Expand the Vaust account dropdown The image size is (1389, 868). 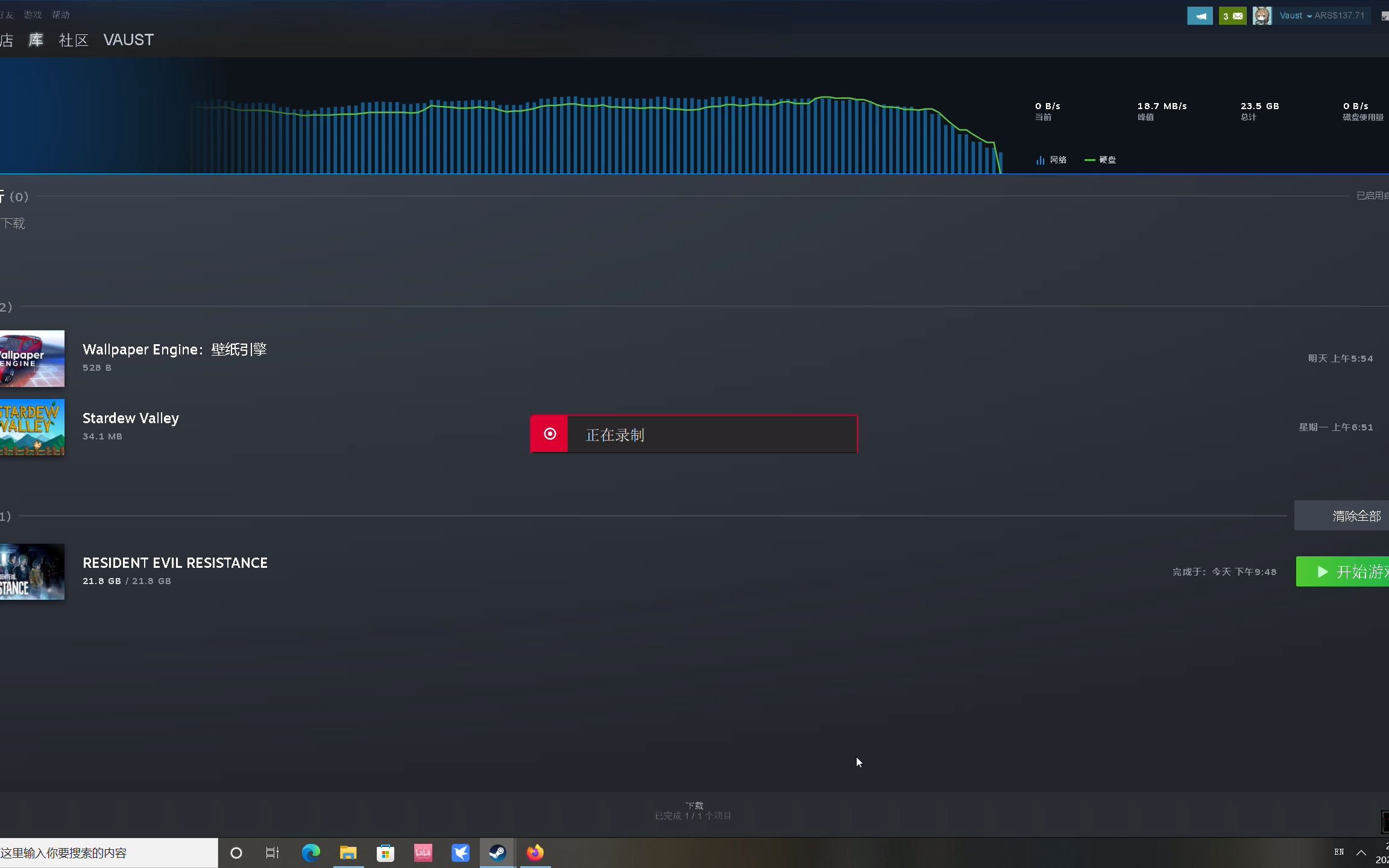1296,16
